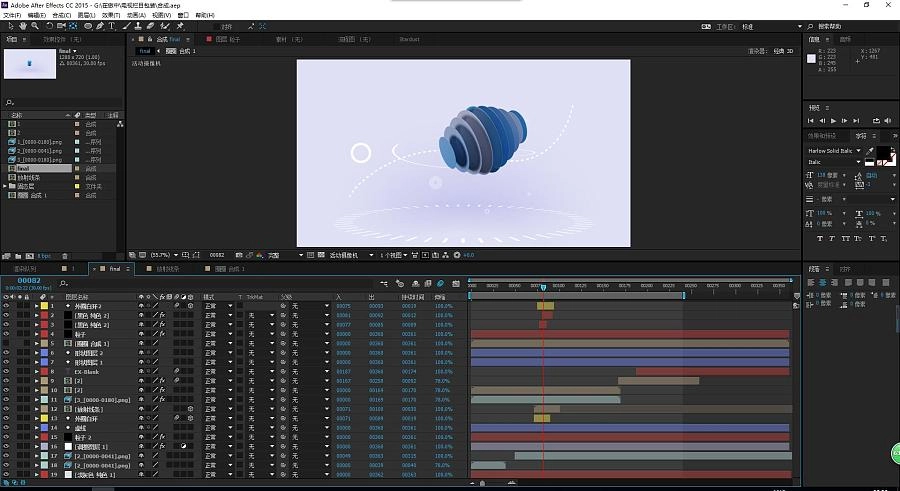This screenshot has width=900, height=491.
Task: Click the 8 bpc color depth button
Action: pyautogui.click(x=44, y=255)
